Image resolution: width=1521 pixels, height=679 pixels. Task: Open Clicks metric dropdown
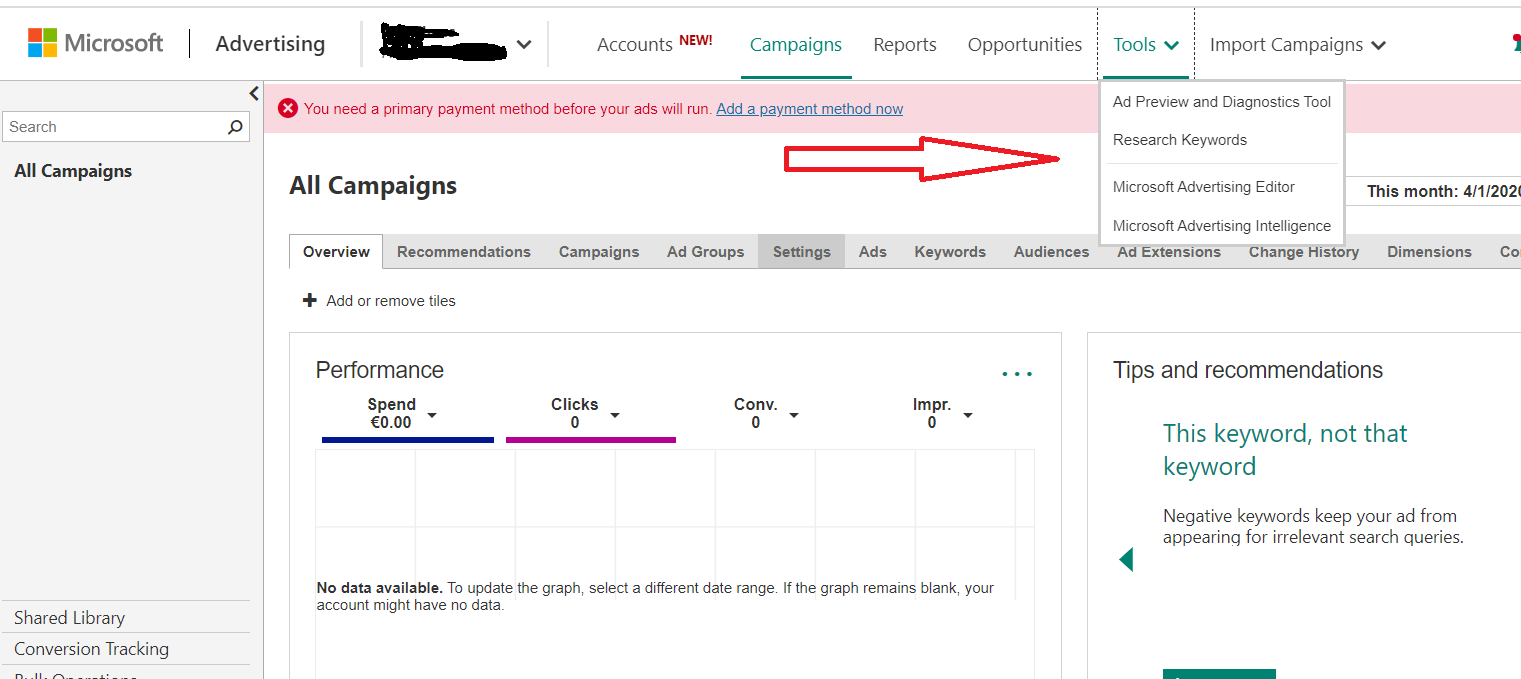click(615, 414)
